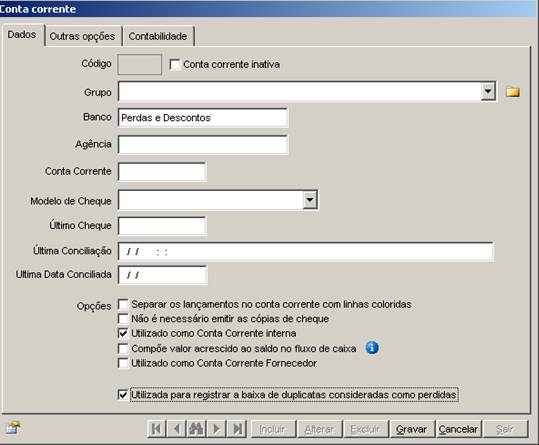Image resolution: width=539 pixels, height=445 pixels.
Task: Go to the first record
Action: [156, 429]
